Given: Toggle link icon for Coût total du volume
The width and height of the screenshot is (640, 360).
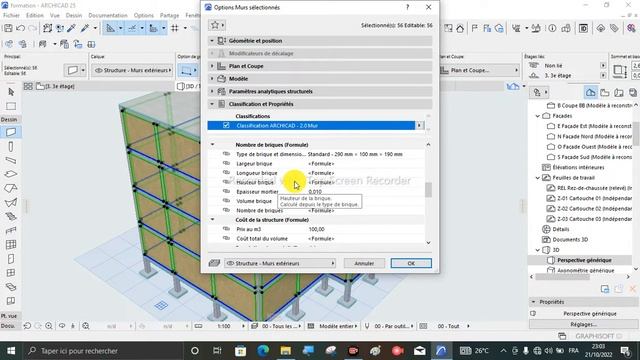Looking at the screenshot, I should coord(226,238).
